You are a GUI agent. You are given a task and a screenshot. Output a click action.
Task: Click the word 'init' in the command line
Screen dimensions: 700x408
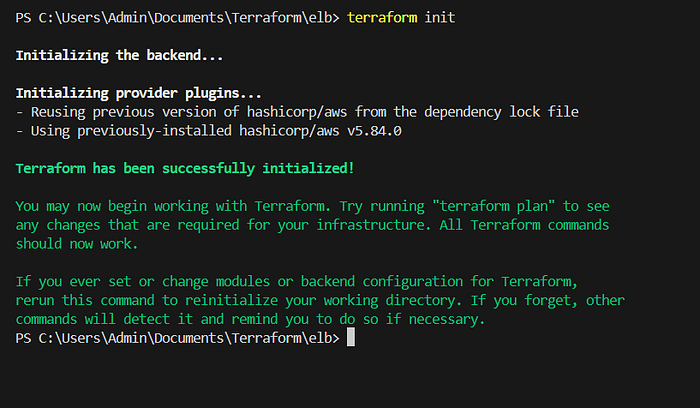pyautogui.click(x=440, y=17)
